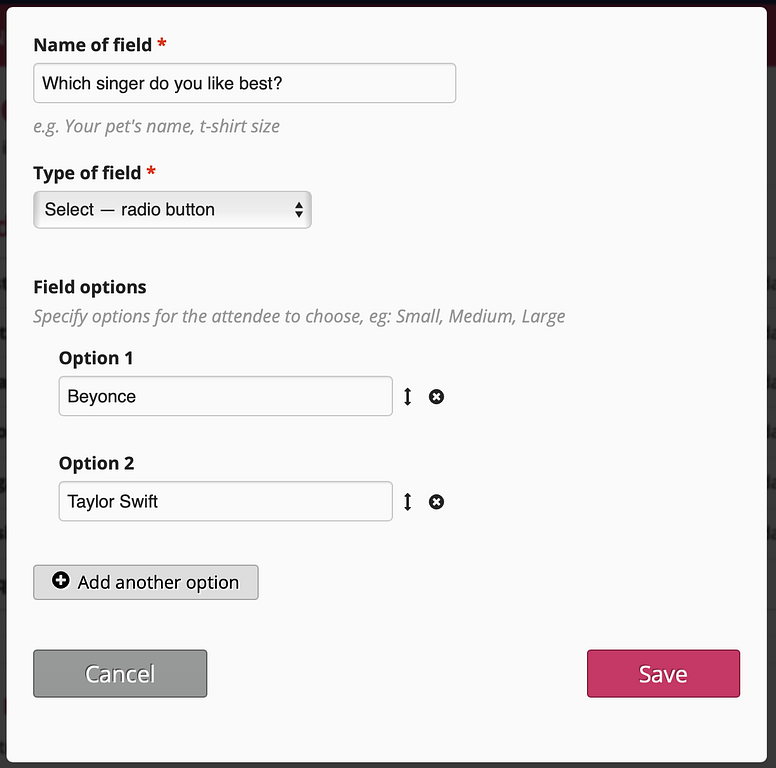Image resolution: width=776 pixels, height=768 pixels.
Task: Open the Type of field dropdown
Action: [172, 210]
